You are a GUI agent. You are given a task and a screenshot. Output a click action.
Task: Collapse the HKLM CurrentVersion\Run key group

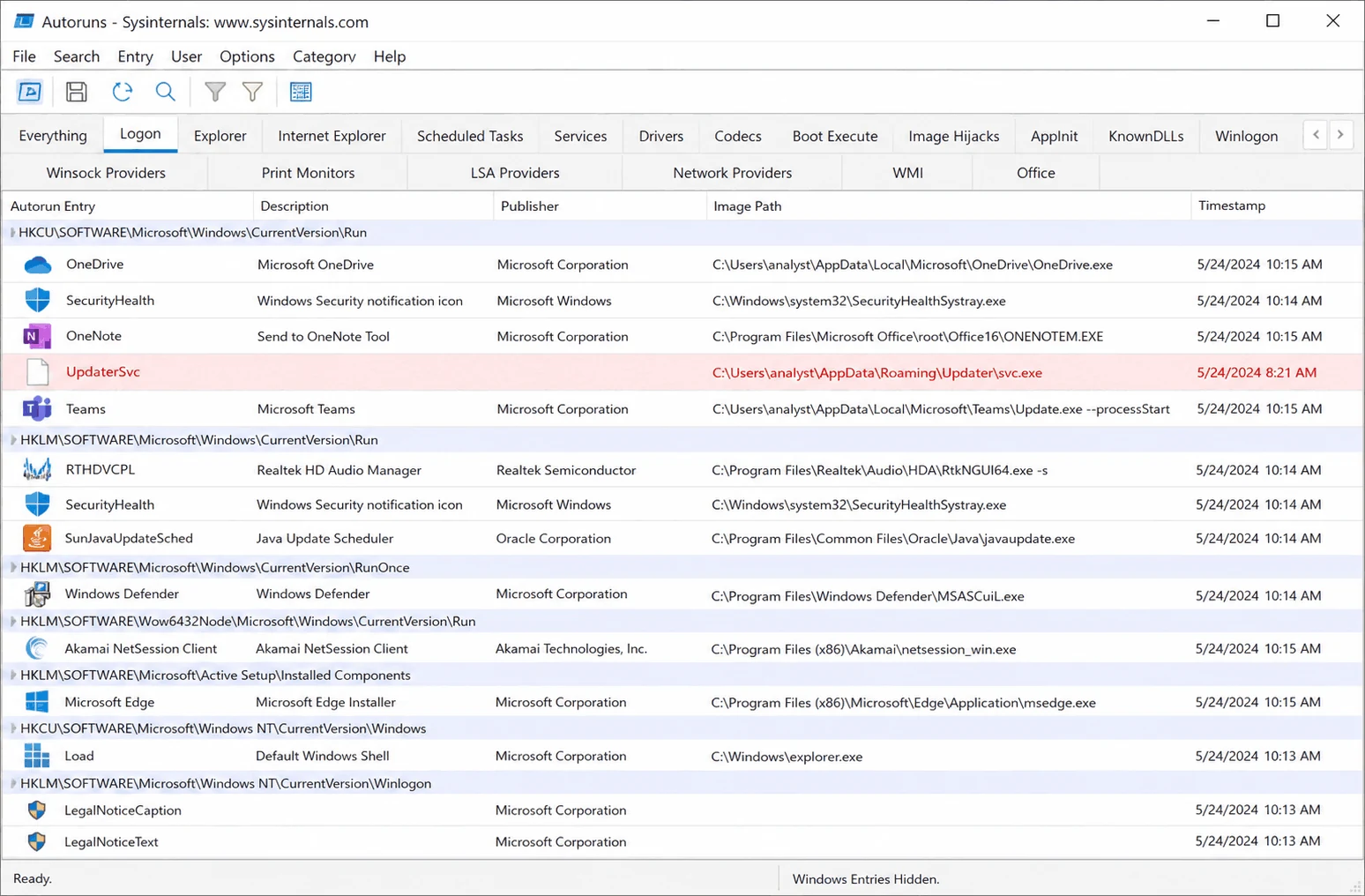click(12, 439)
